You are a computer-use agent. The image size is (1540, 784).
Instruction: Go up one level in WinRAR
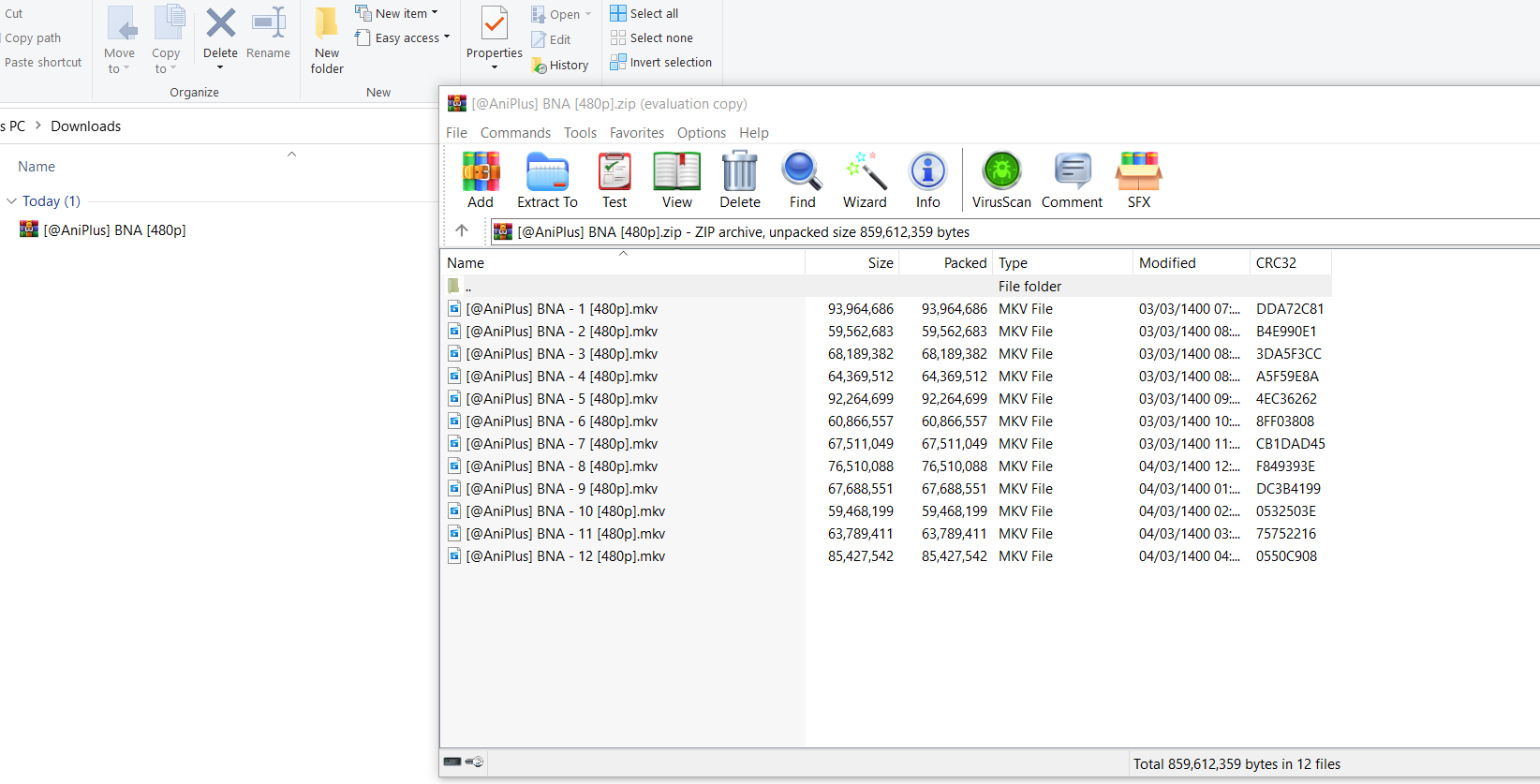(x=462, y=230)
